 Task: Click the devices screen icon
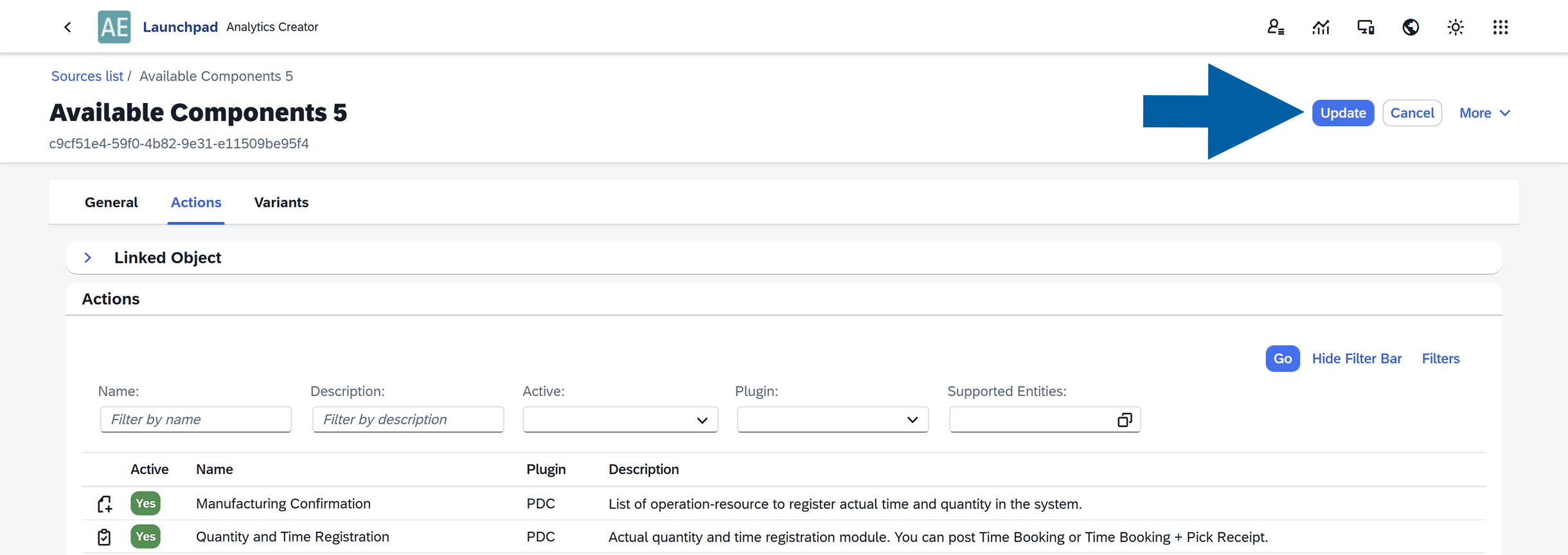1366,27
